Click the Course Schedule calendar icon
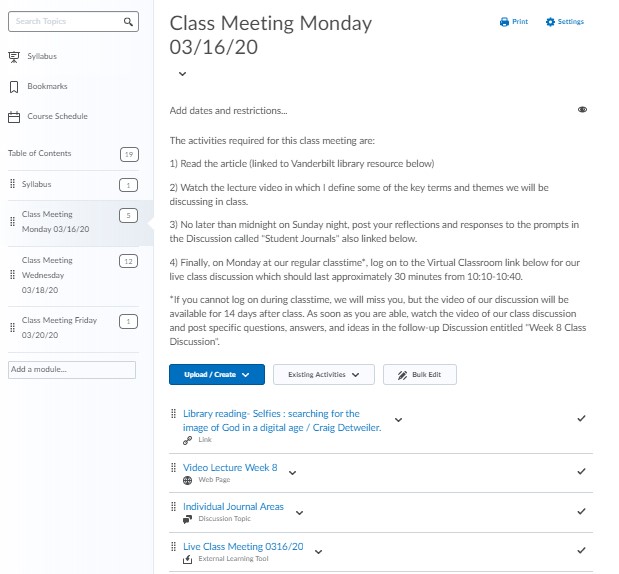 pyautogui.click(x=13, y=117)
